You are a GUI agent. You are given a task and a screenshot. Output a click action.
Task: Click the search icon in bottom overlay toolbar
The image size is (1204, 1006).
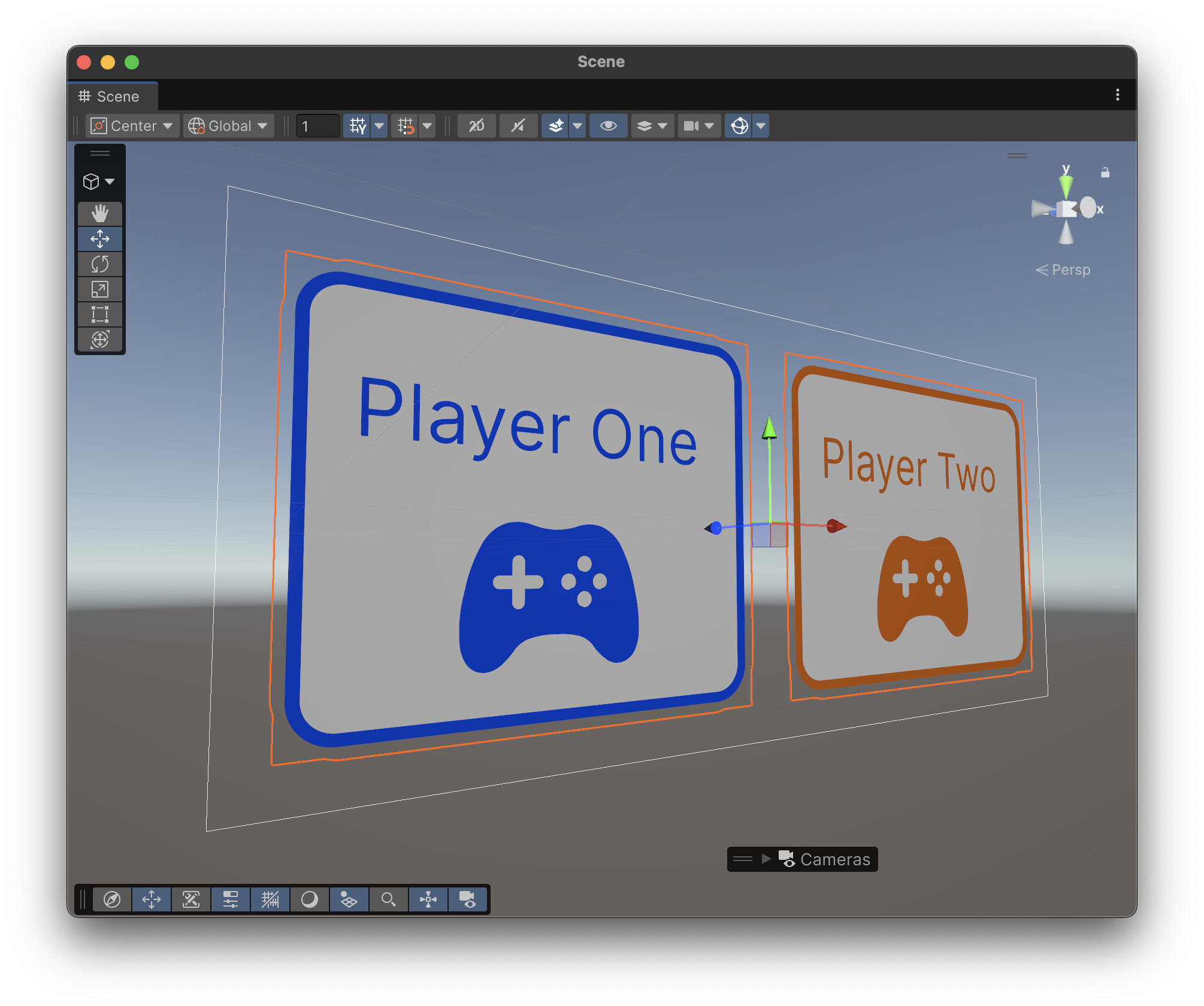click(x=388, y=899)
